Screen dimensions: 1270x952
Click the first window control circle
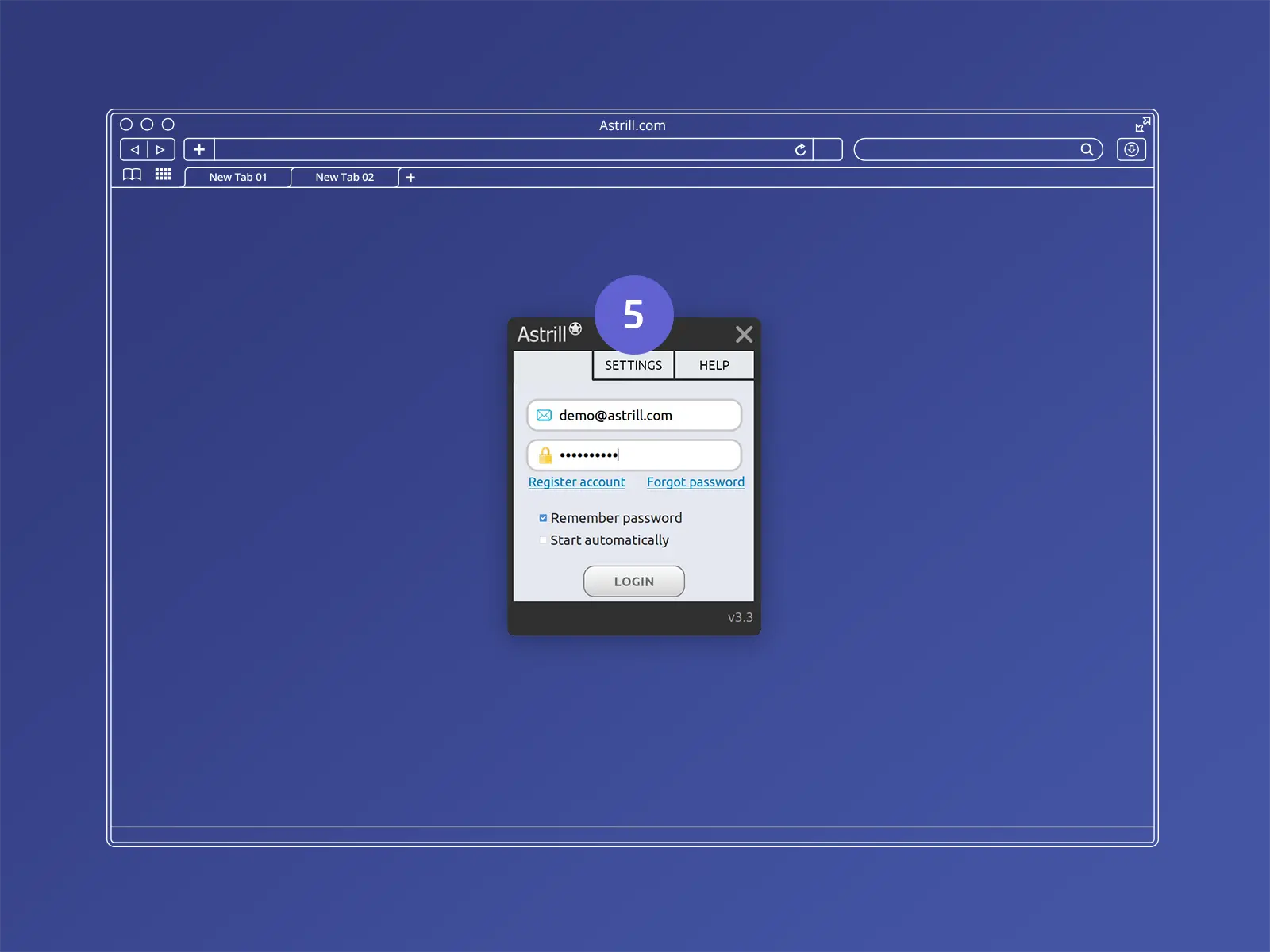click(x=126, y=125)
